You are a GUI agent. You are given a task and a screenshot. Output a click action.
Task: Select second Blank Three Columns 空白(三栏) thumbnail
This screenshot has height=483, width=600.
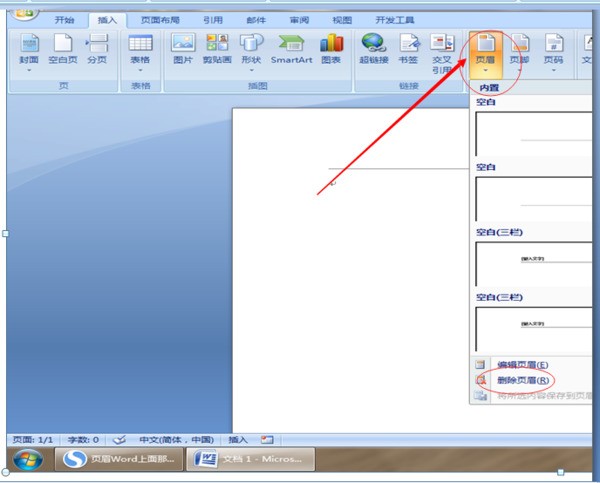point(533,329)
